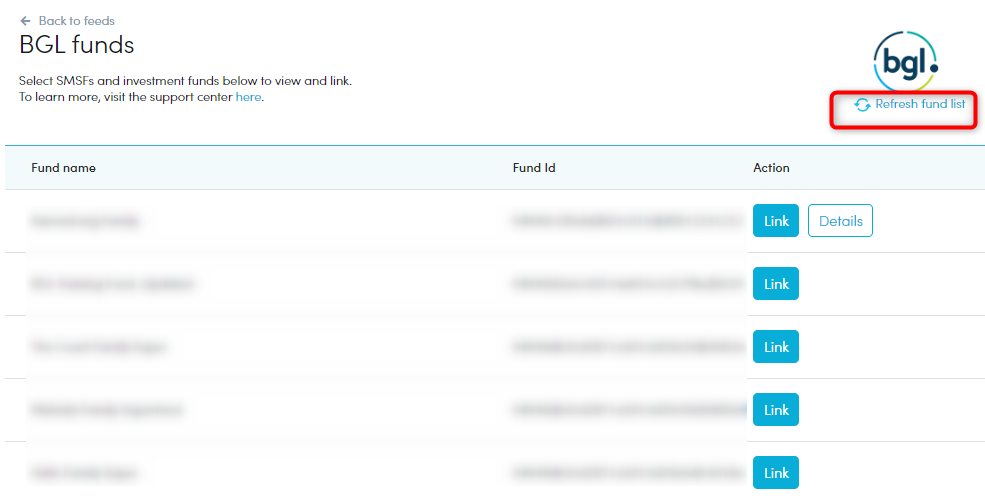Click the refresh arrows icon beside fund list
This screenshot has height=504, width=985.
[863, 105]
